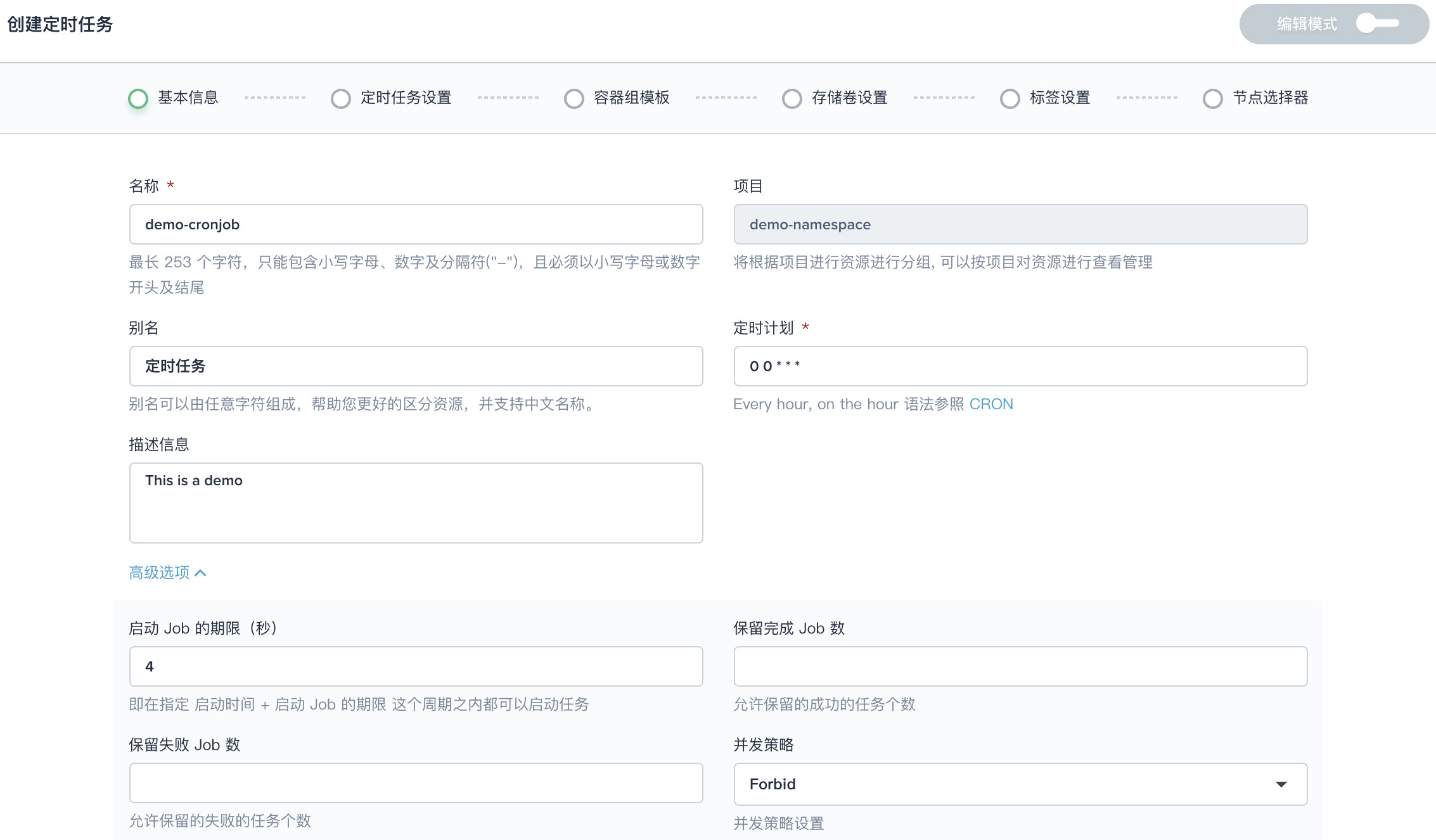Click the disabled 项目 field demo-namespace

[x=1021, y=224]
